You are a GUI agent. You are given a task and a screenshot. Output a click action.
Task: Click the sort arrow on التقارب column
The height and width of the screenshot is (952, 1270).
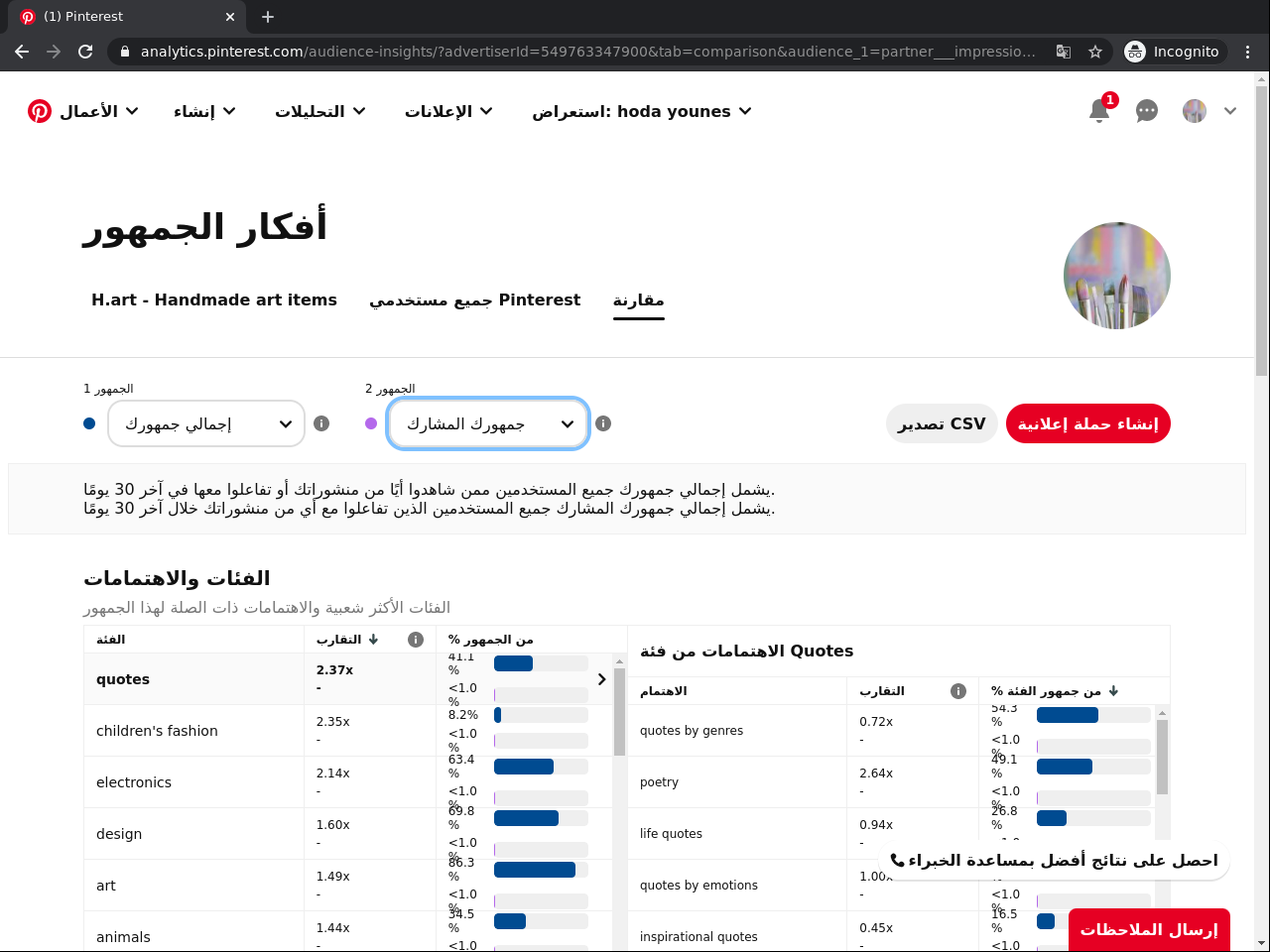click(373, 640)
